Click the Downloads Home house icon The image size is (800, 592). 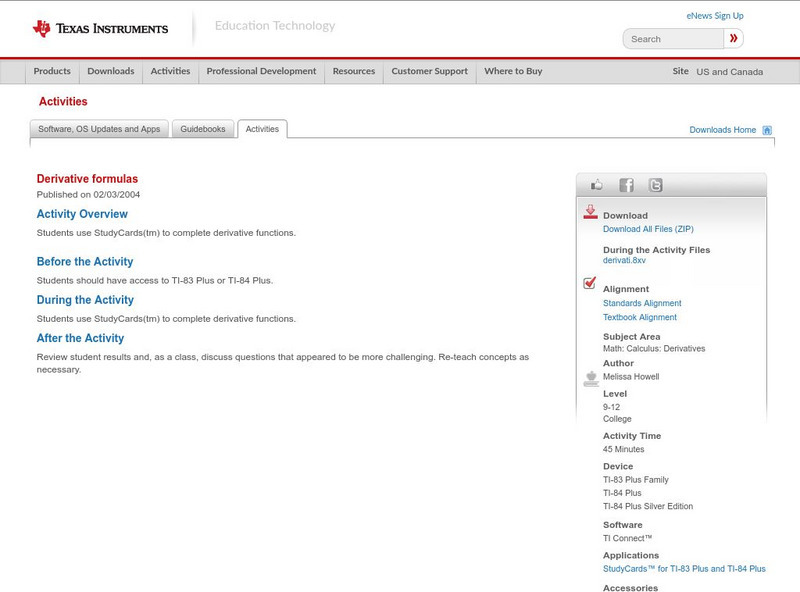pyautogui.click(x=766, y=129)
